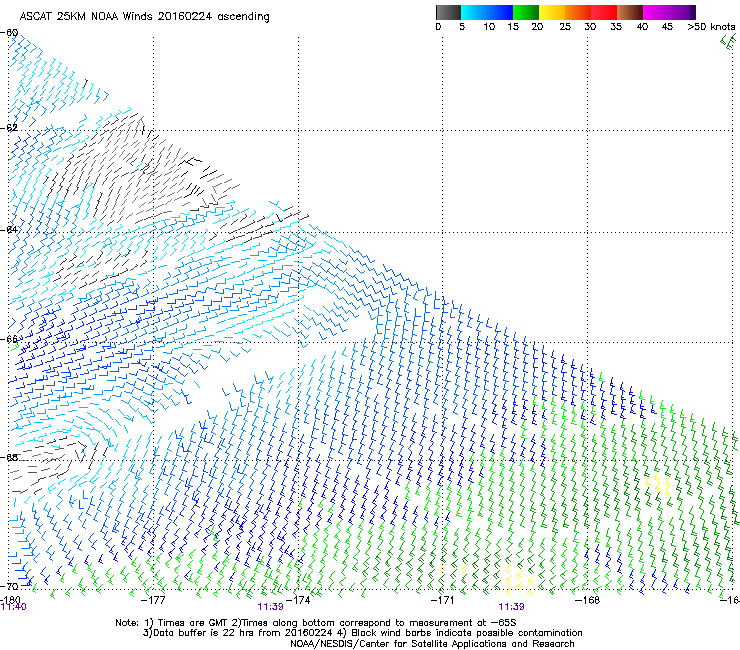Screen dimensions: 740x650
Task: Click the red 30-35 knots legend segment
Action: tap(604, 12)
